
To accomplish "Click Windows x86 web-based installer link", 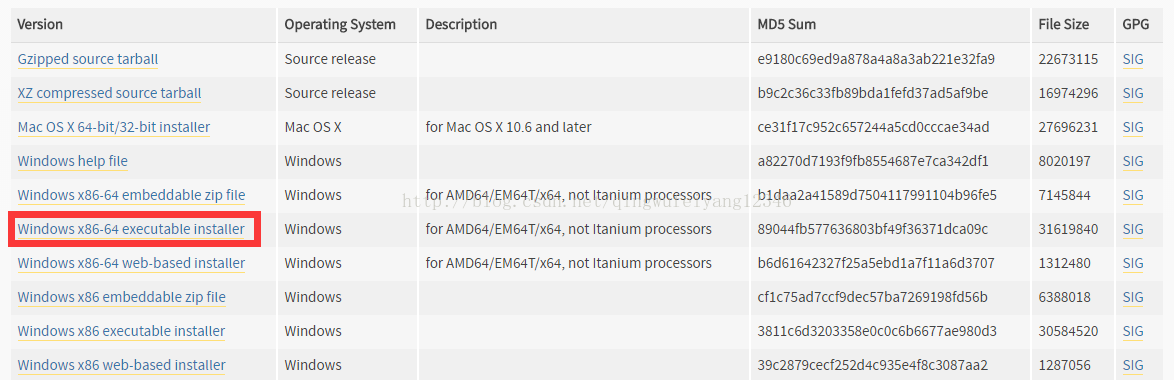I will [x=121, y=365].
